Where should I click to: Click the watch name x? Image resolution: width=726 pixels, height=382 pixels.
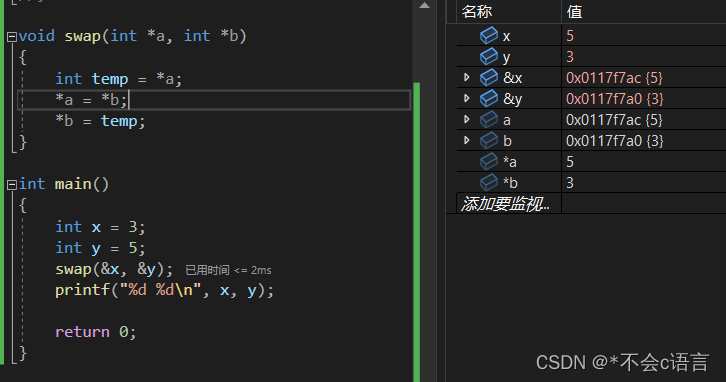(x=507, y=36)
